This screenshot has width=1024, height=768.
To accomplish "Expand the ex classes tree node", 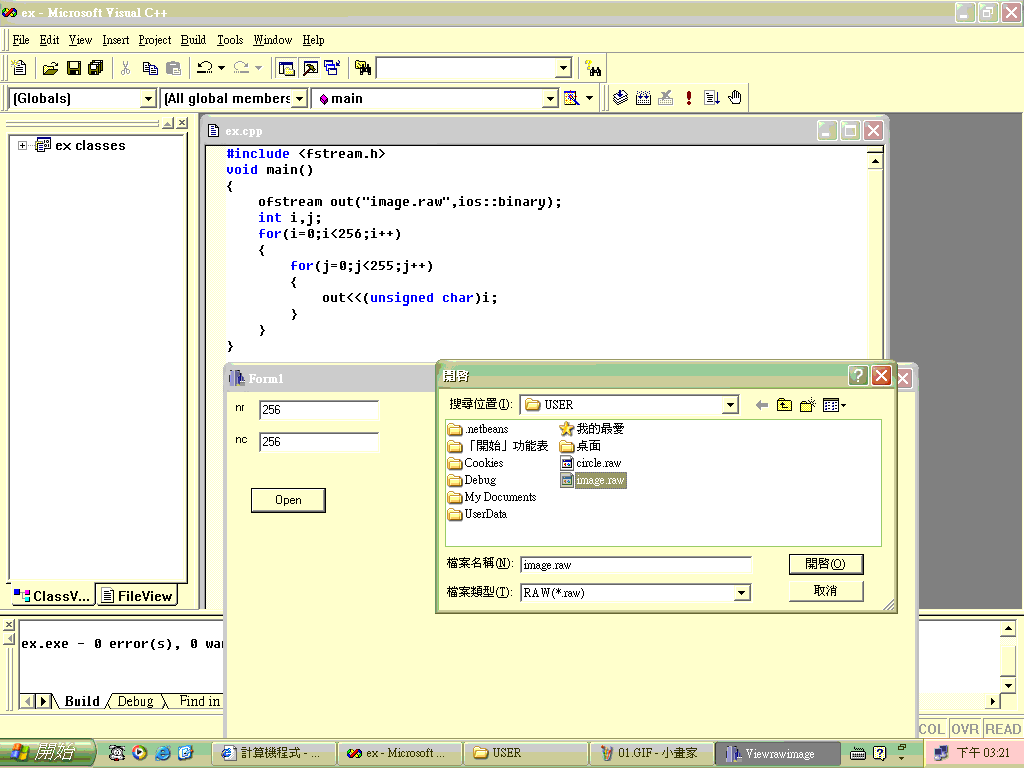I will [23, 146].
